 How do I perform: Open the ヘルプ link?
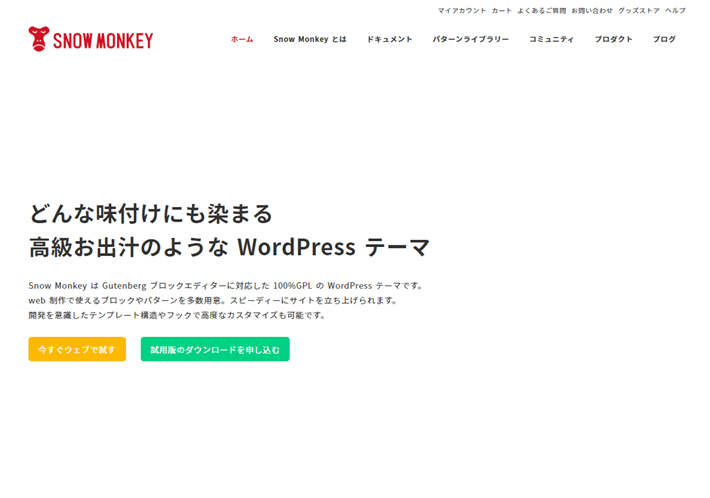(x=675, y=10)
